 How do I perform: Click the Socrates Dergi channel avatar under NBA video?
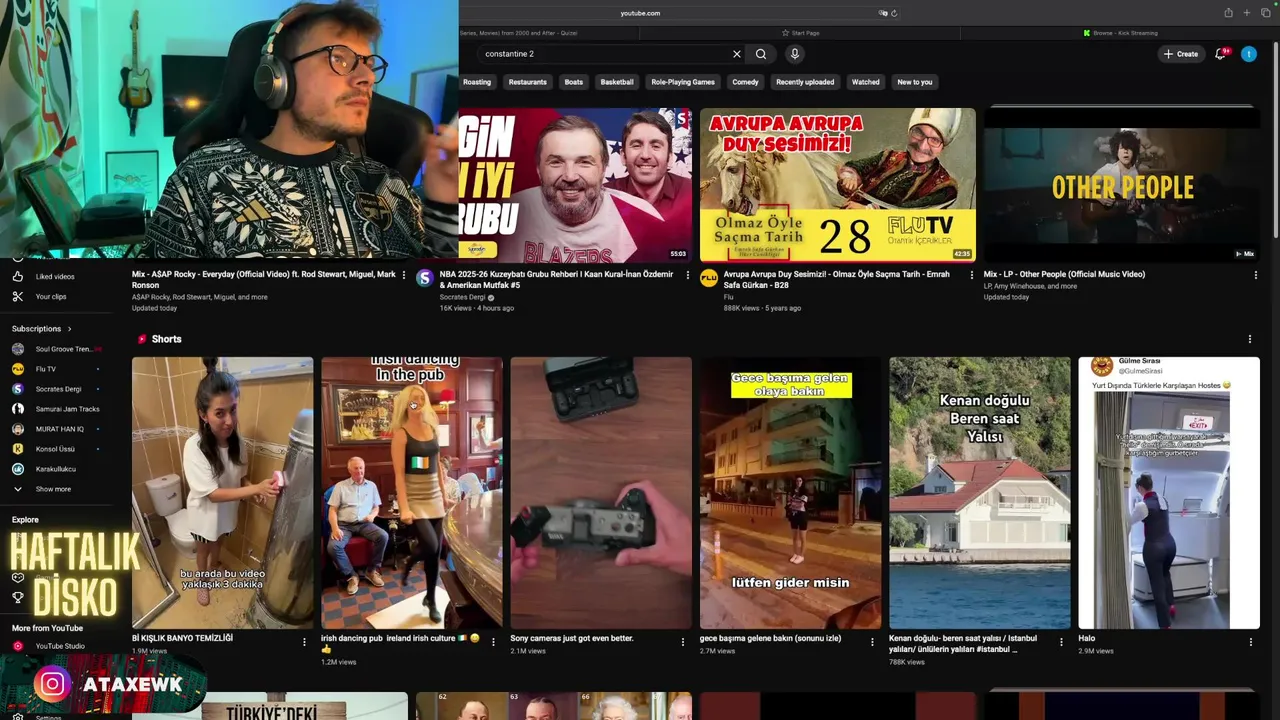[425, 278]
